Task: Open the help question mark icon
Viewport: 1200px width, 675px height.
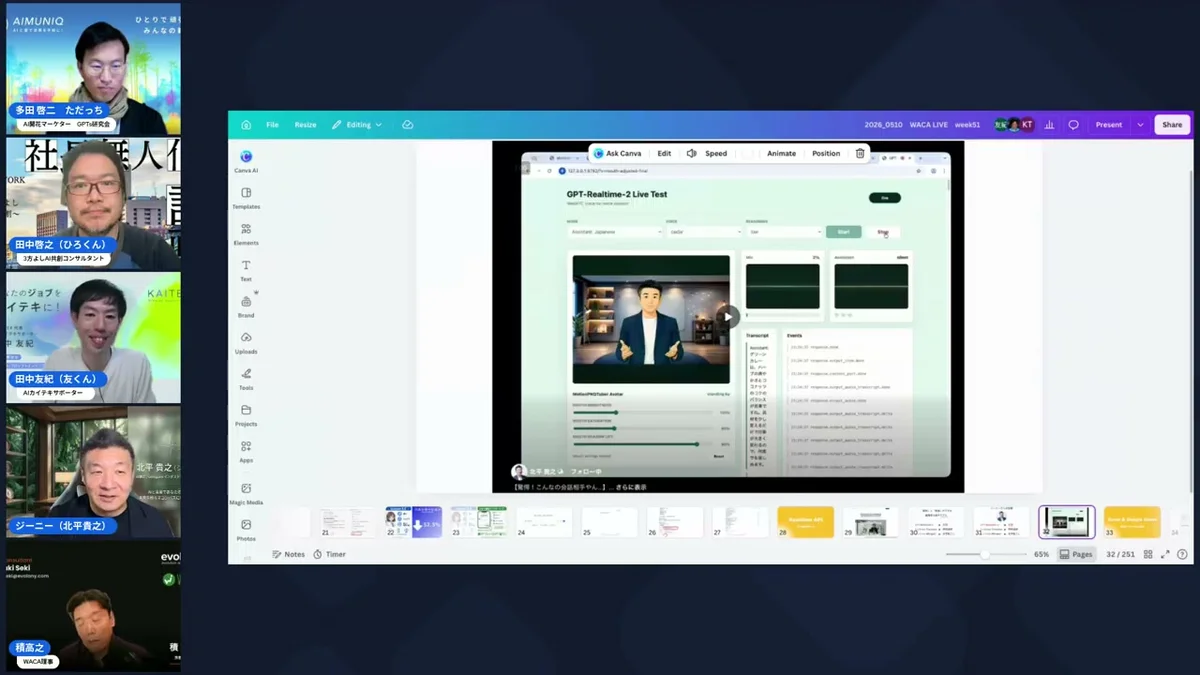Action: pyautogui.click(x=1182, y=554)
